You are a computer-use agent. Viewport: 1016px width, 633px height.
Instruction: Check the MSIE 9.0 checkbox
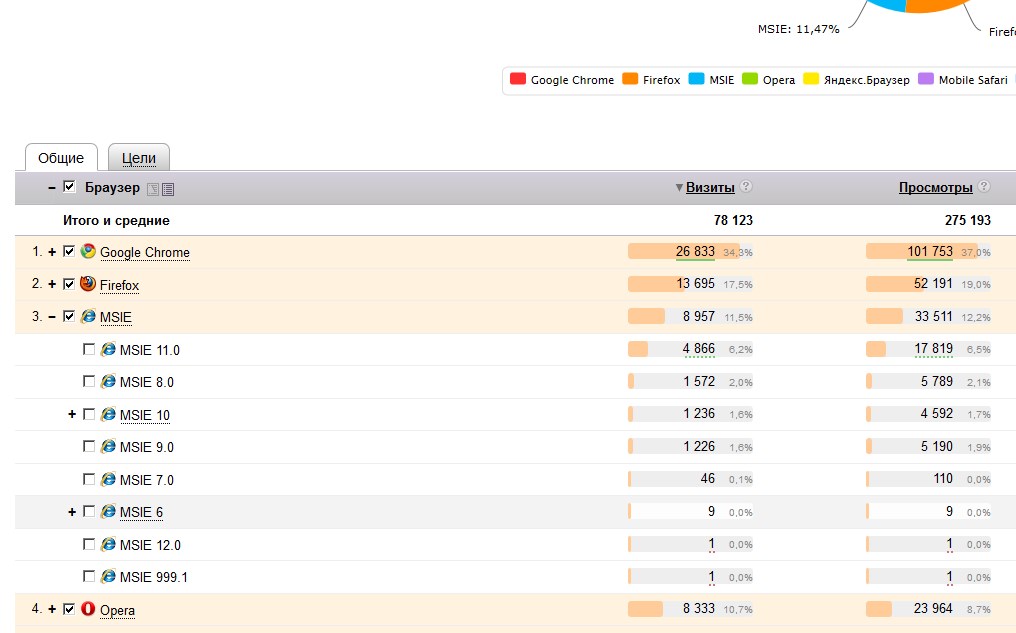(x=89, y=446)
